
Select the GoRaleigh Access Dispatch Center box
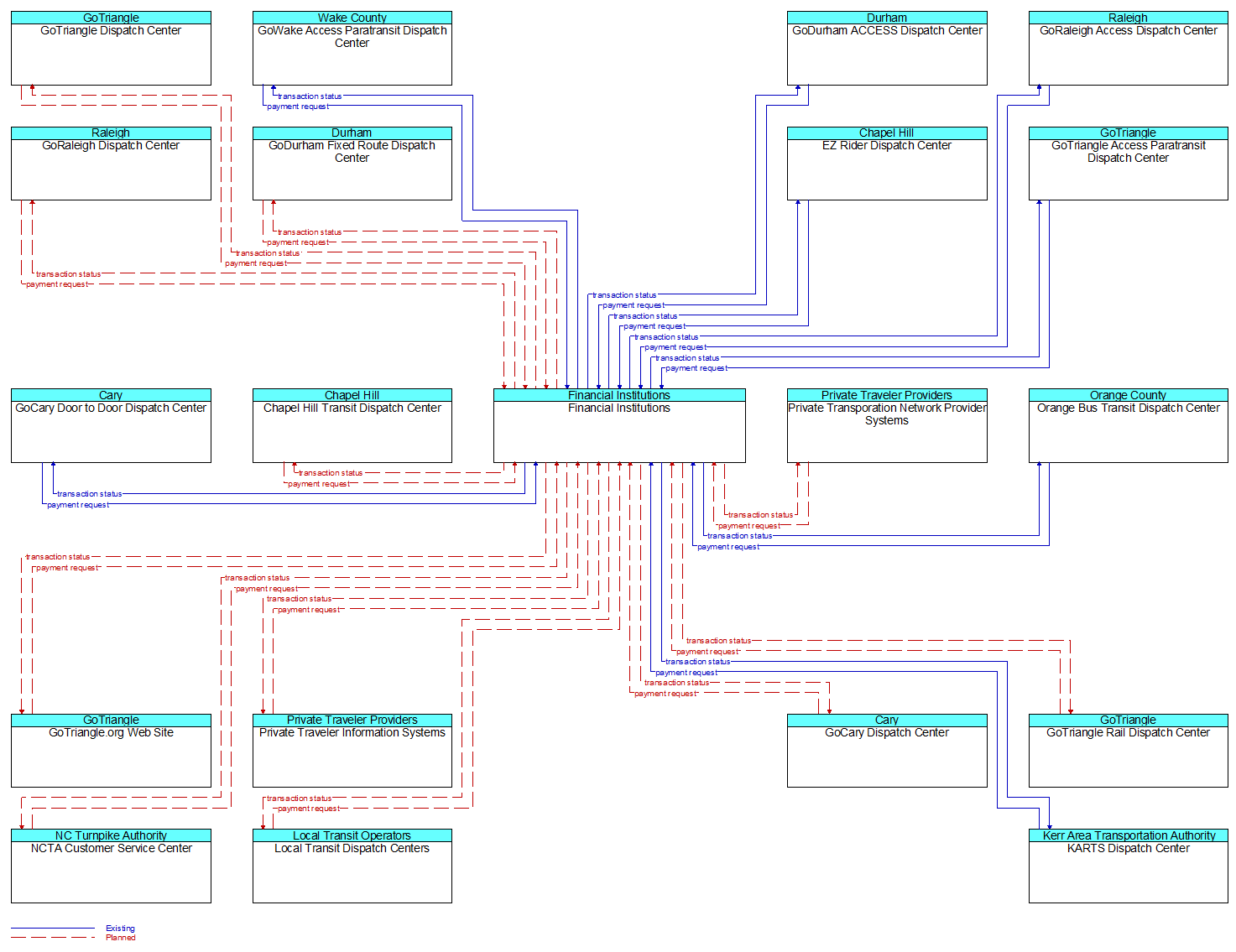(1129, 48)
